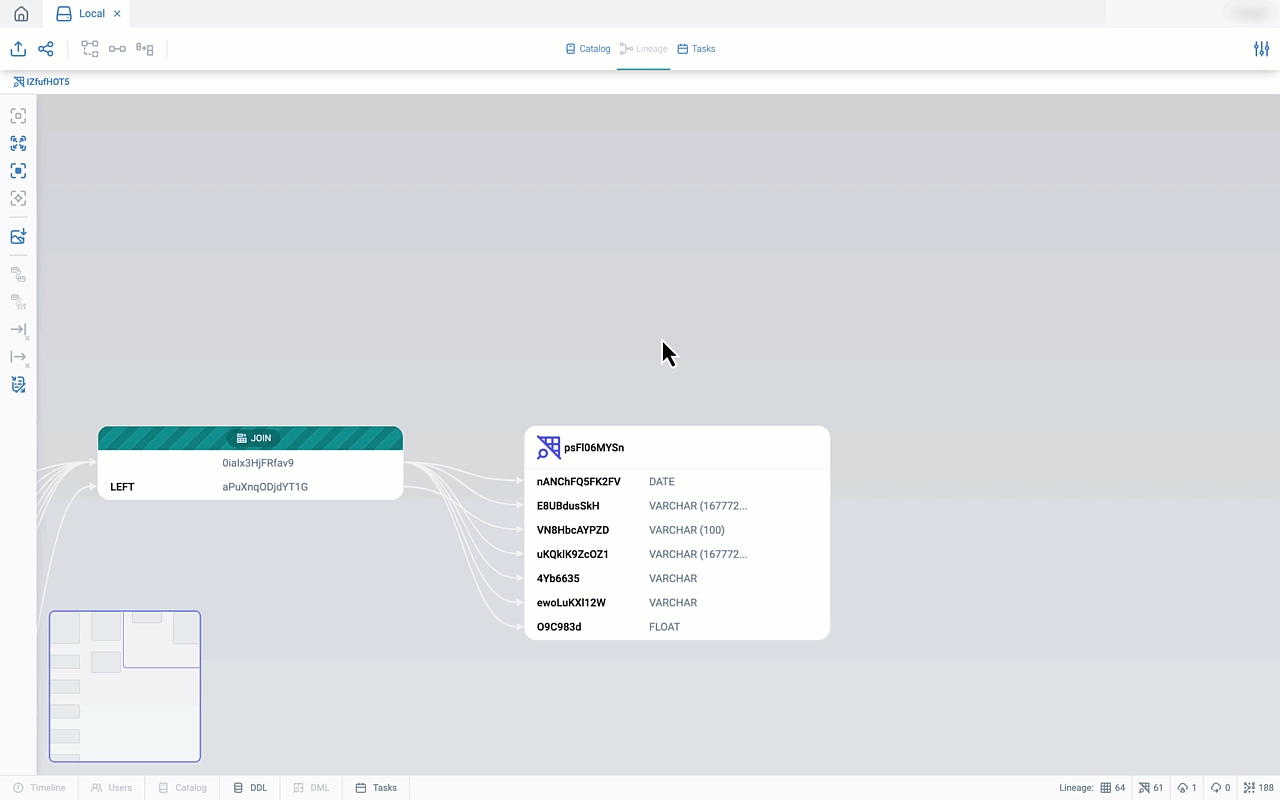
Task: Select the nANChFQ5FK2FV column row
Action: pos(578,482)
